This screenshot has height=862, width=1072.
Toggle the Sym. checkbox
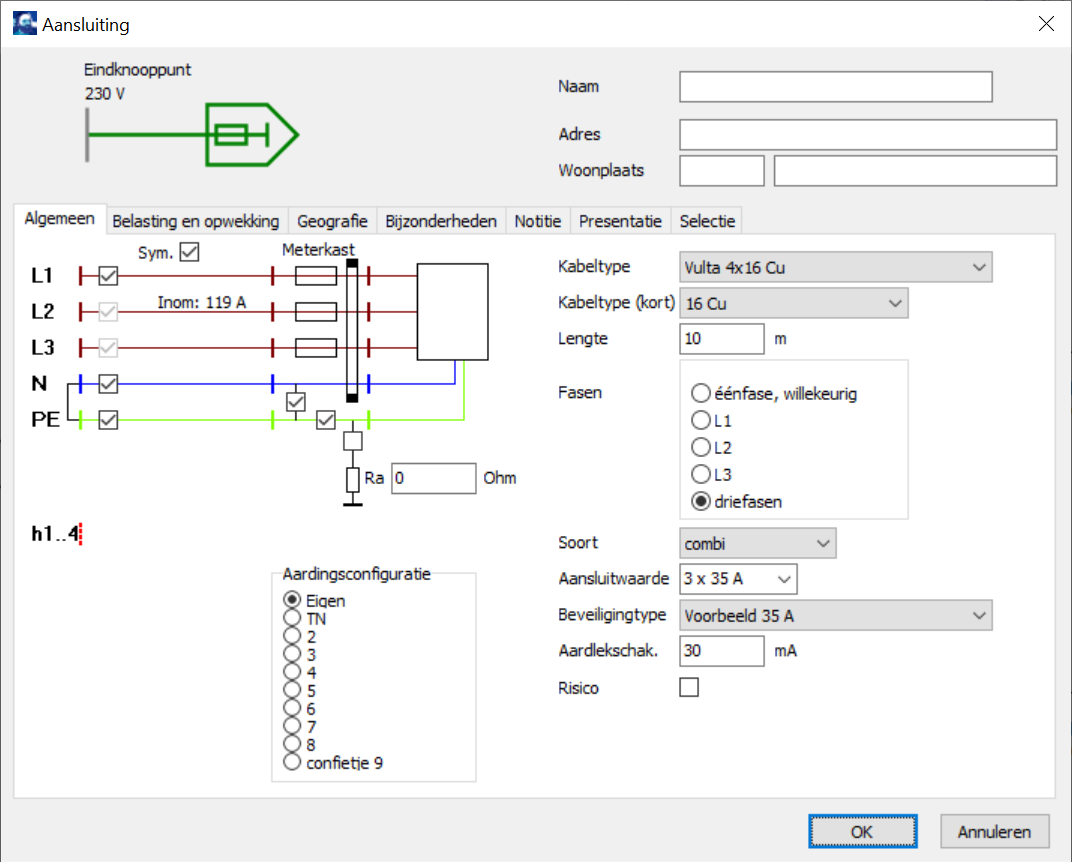point(189,252)
